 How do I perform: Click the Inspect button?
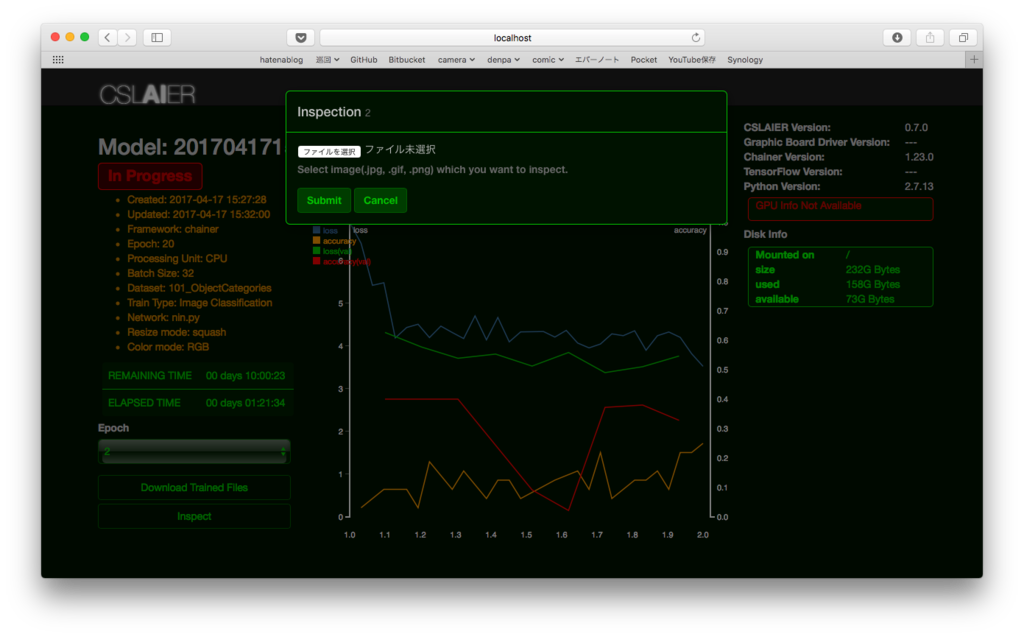pyautogui.click(x=194, y=516)
